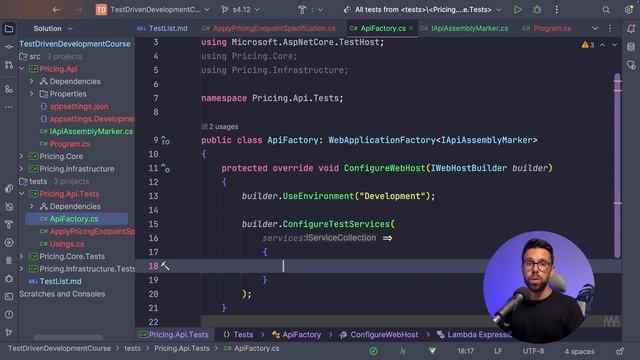Viewport: 640px width, 360px height.
Task: Open the Pull Requests tool window icon
Action: pyautogui.click(x=9, y=64)
